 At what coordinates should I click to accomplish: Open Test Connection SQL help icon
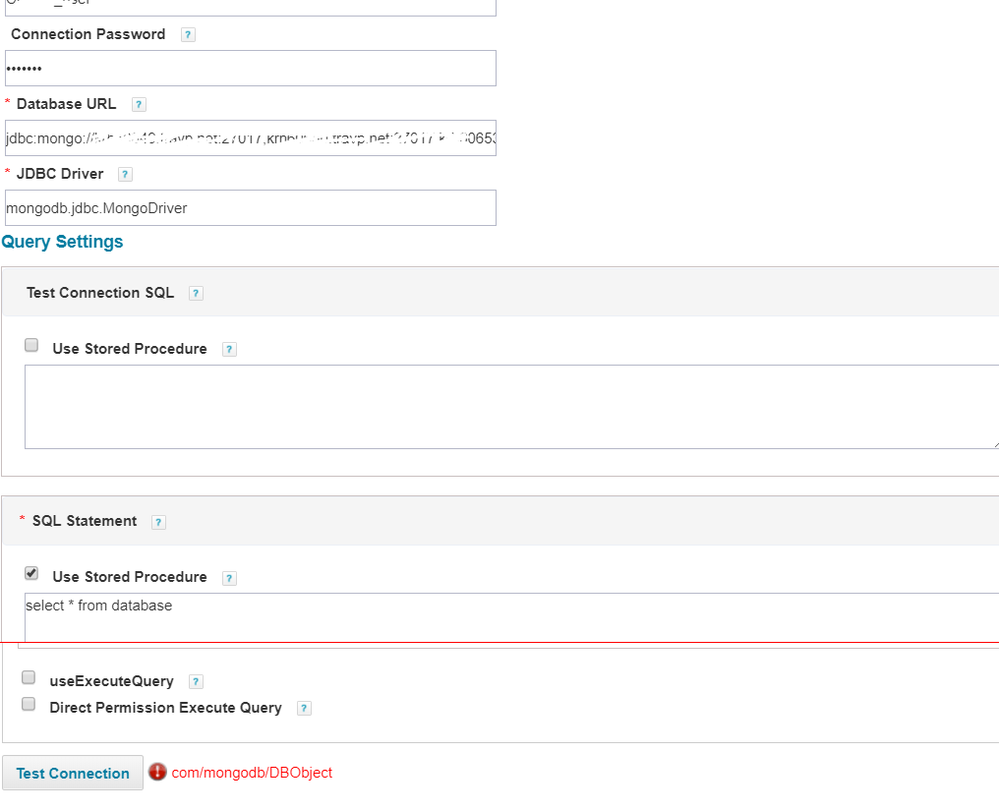point(196,293)
